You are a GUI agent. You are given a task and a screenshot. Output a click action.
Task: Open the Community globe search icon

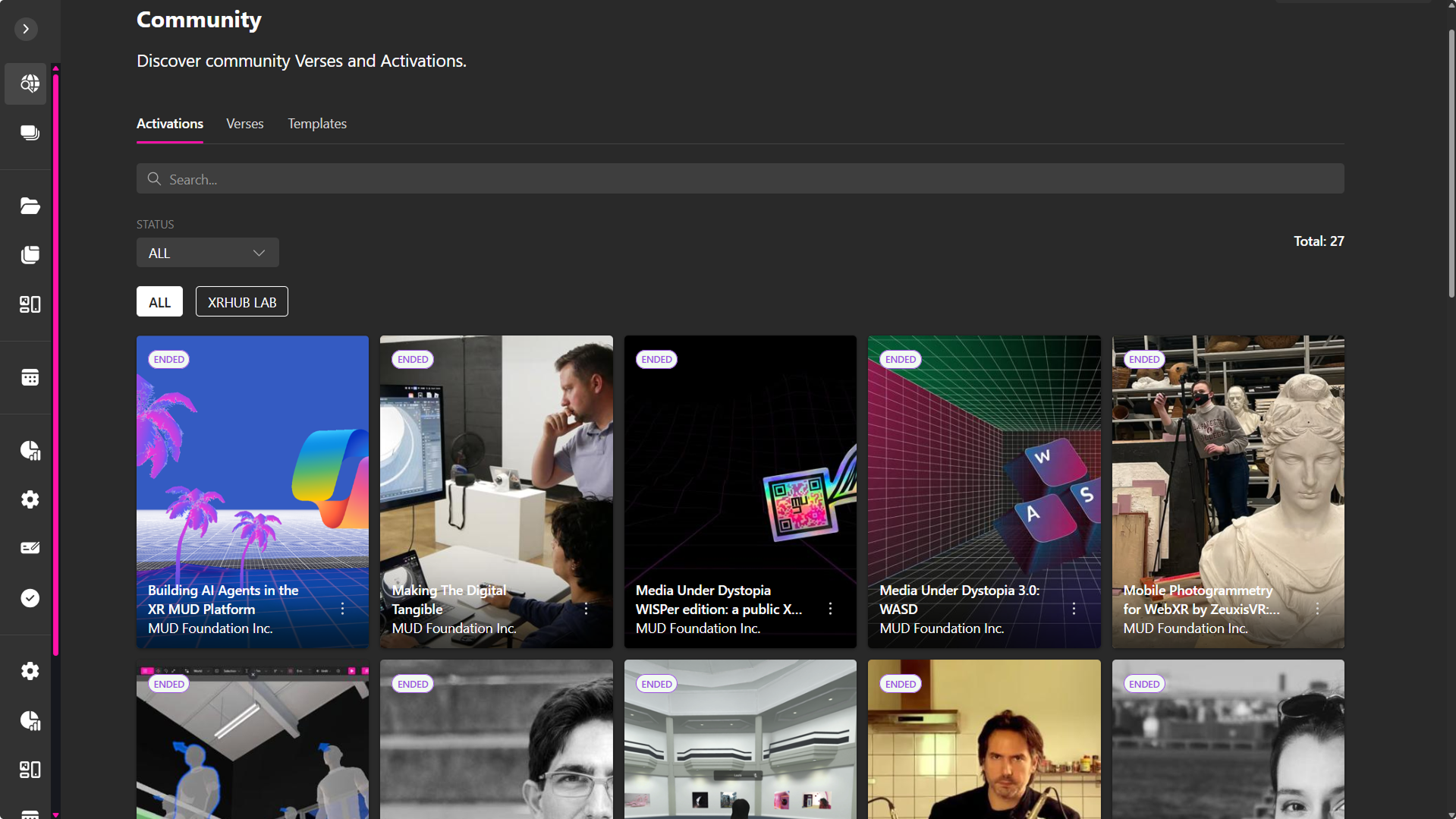[30, 83]
